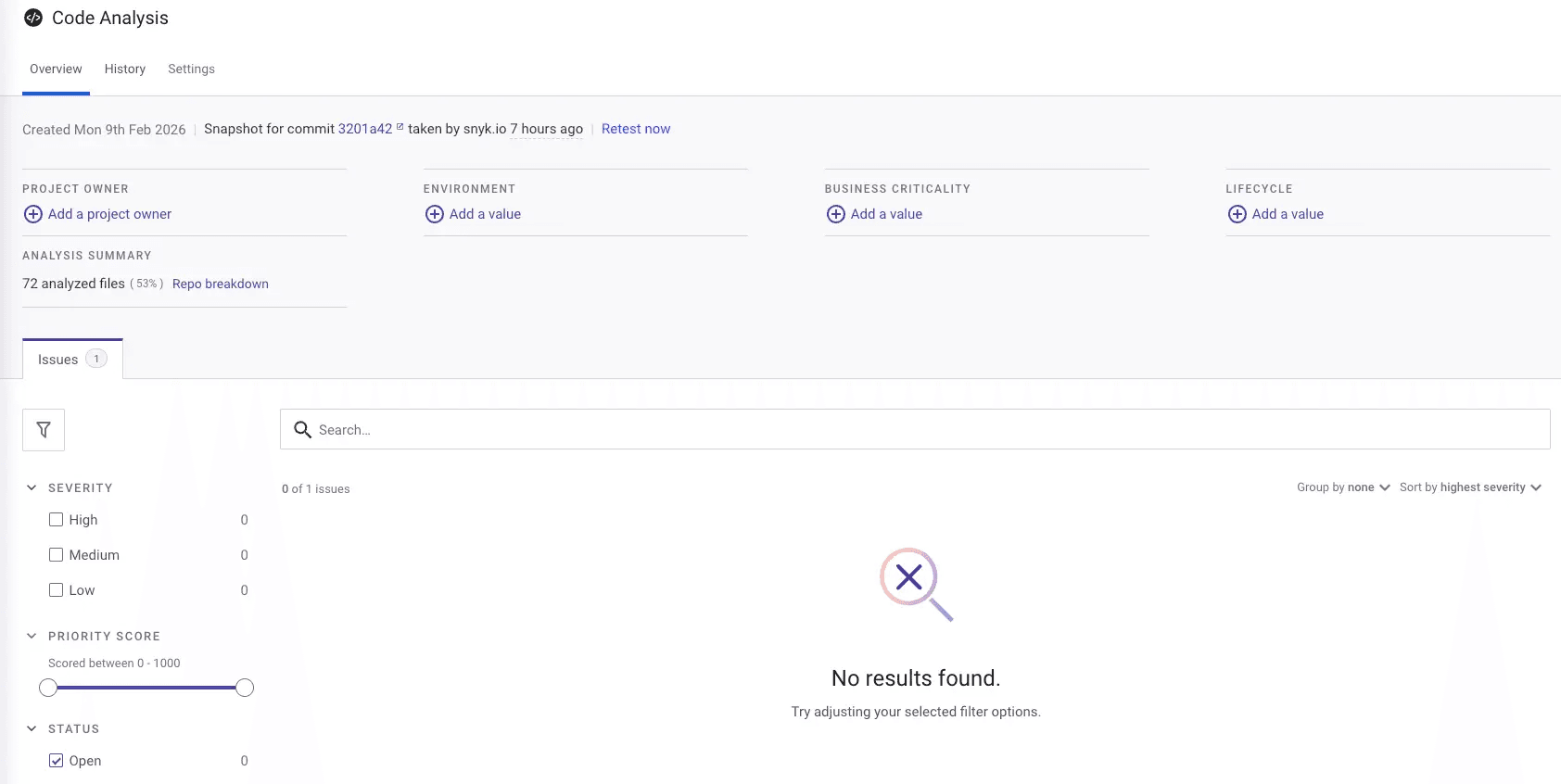Viewport: 1561px width, 784px height.
Task: Open the Repo breakdown link
Action: pyautogui.click(x=221, y=284)
